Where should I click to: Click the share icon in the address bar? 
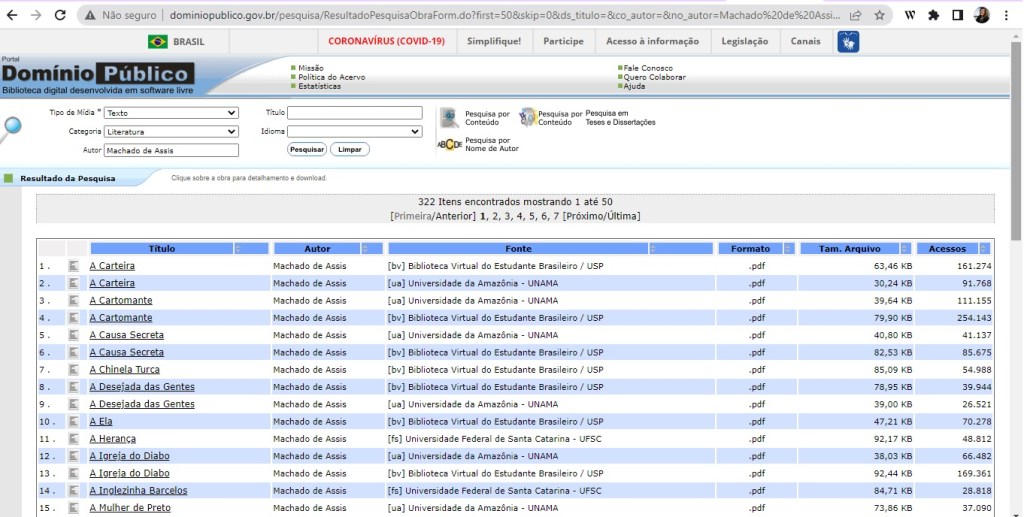point(856,16)
